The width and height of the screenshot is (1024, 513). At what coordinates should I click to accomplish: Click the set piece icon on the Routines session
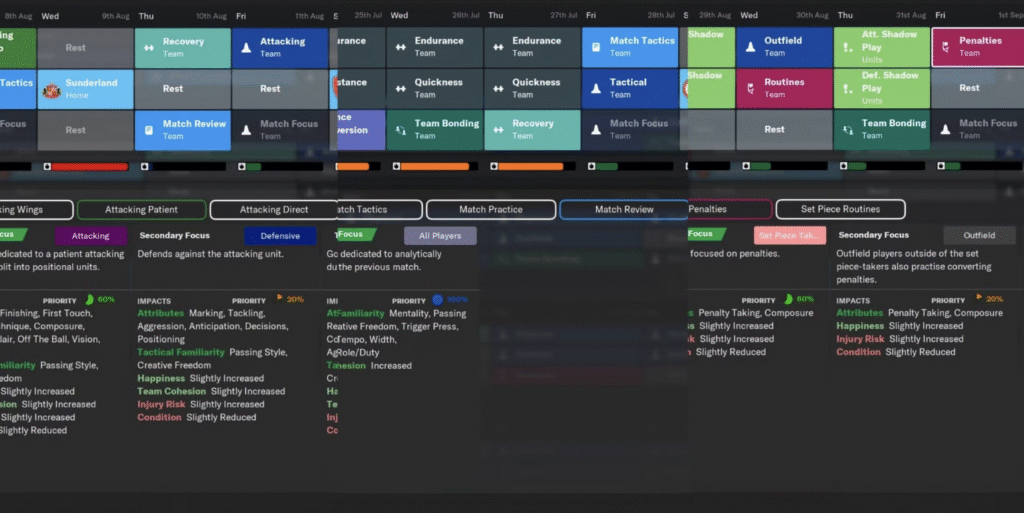coord(748,88)
